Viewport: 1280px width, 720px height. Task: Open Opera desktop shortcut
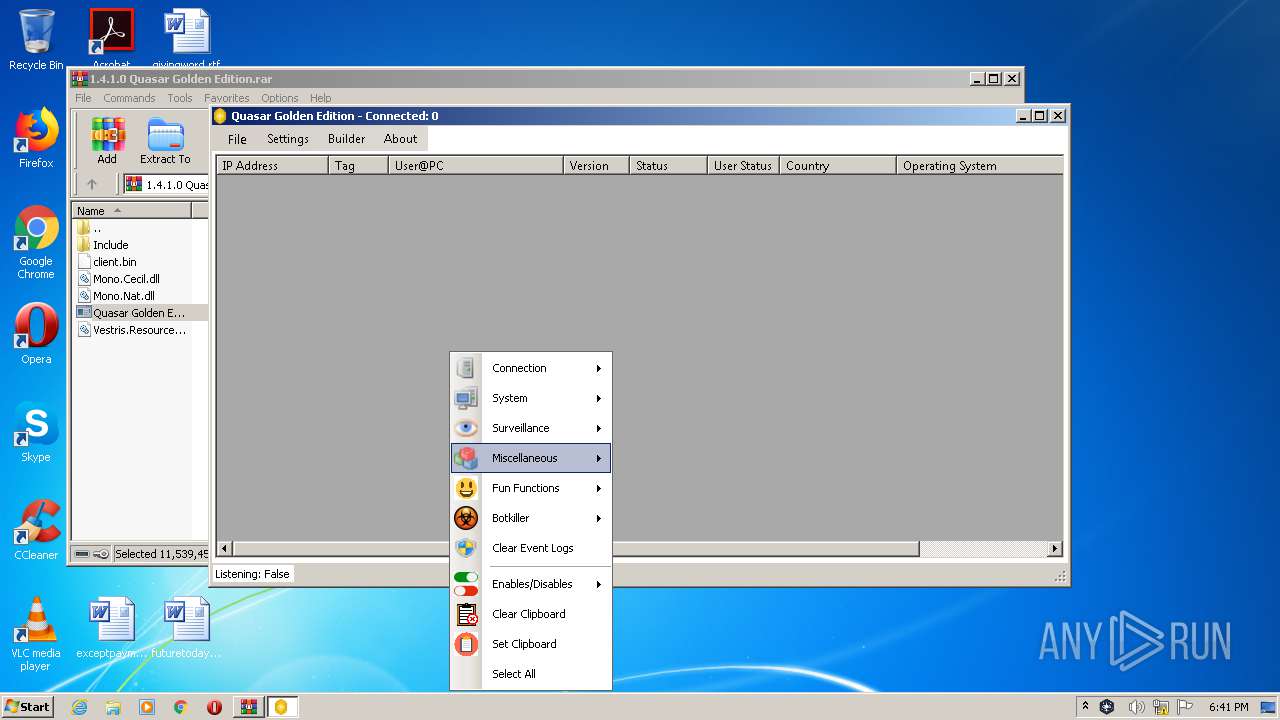pyautogui.click(x=36, y=334)
